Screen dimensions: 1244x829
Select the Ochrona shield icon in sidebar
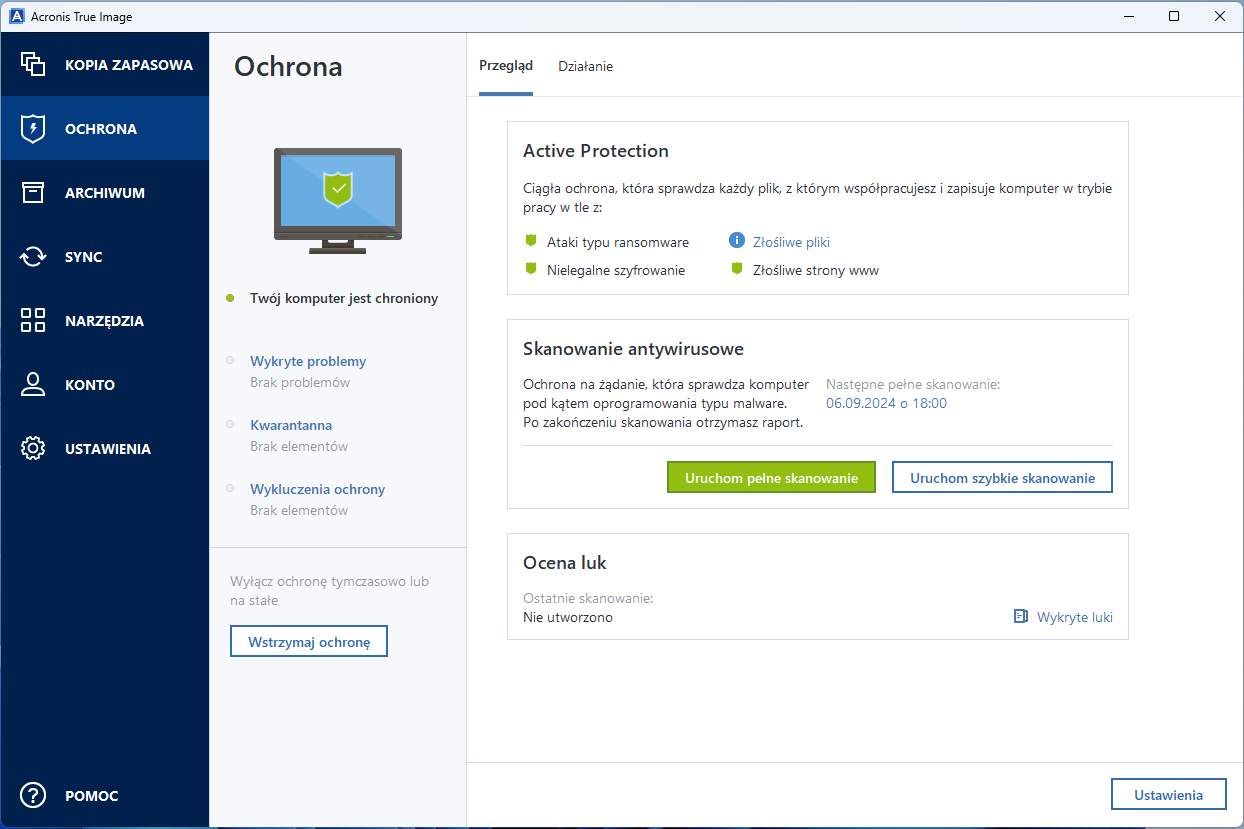coord(33,128)
